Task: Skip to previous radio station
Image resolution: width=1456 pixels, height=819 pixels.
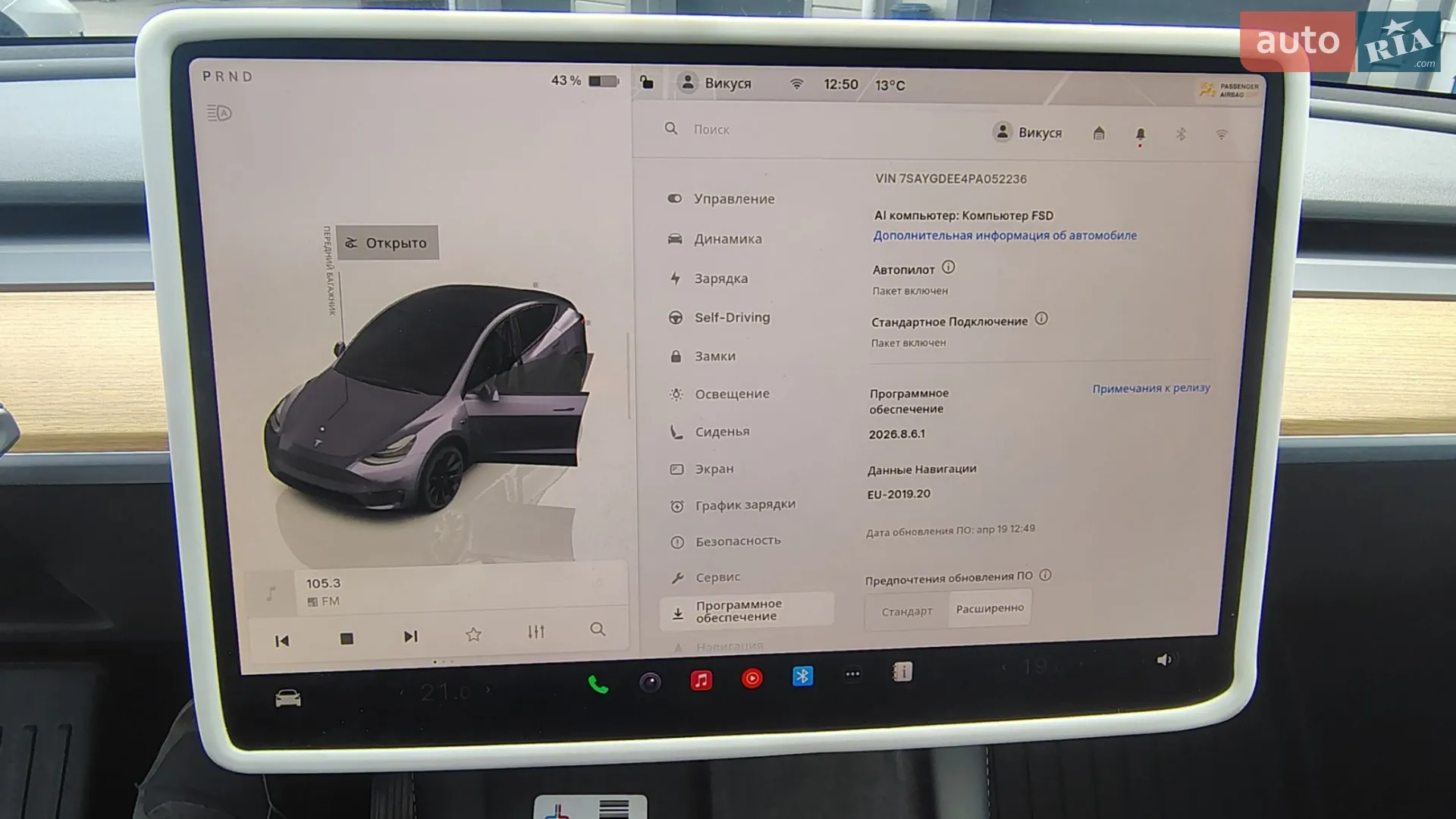Action: 282,642
